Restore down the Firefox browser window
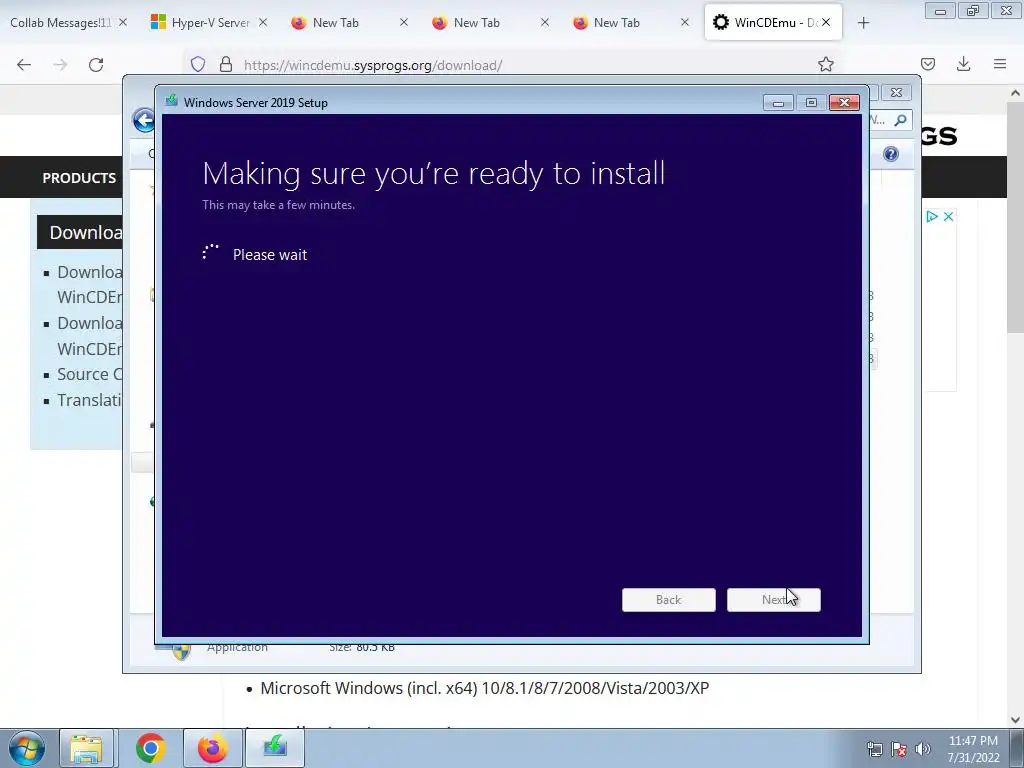The height and width of the screenshot is (768, 1024). click(x=973, y=11)
